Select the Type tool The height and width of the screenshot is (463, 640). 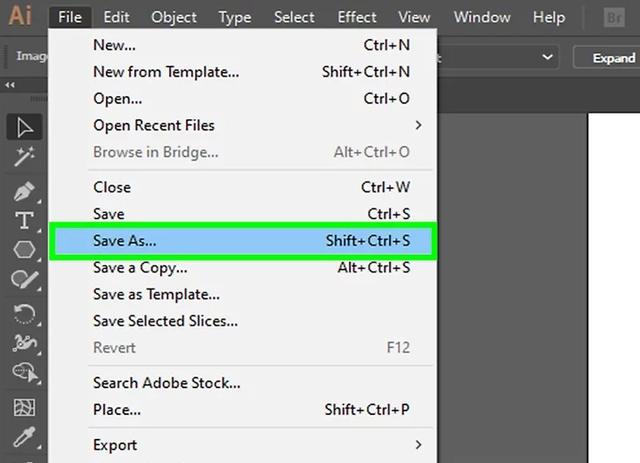pos(24,220)
